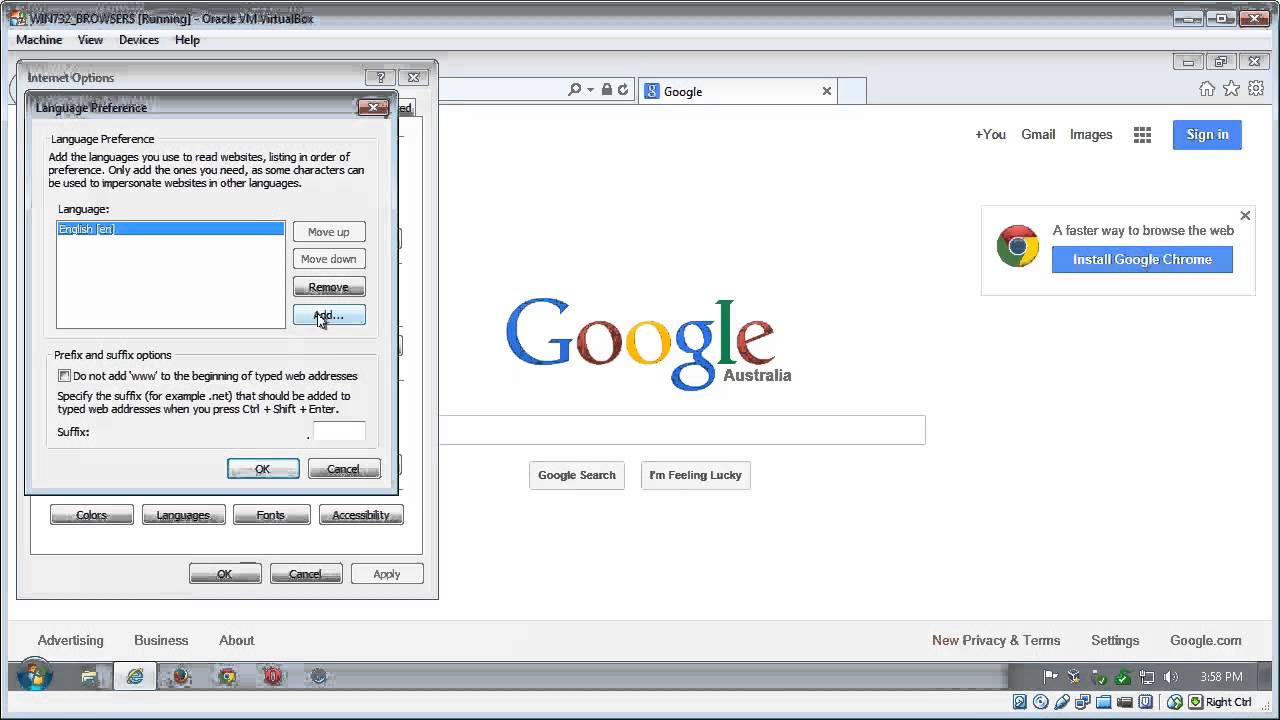Select the Google browser tab
The height and width of the screenshot is (720, 1280).
[x=738, y=91]
